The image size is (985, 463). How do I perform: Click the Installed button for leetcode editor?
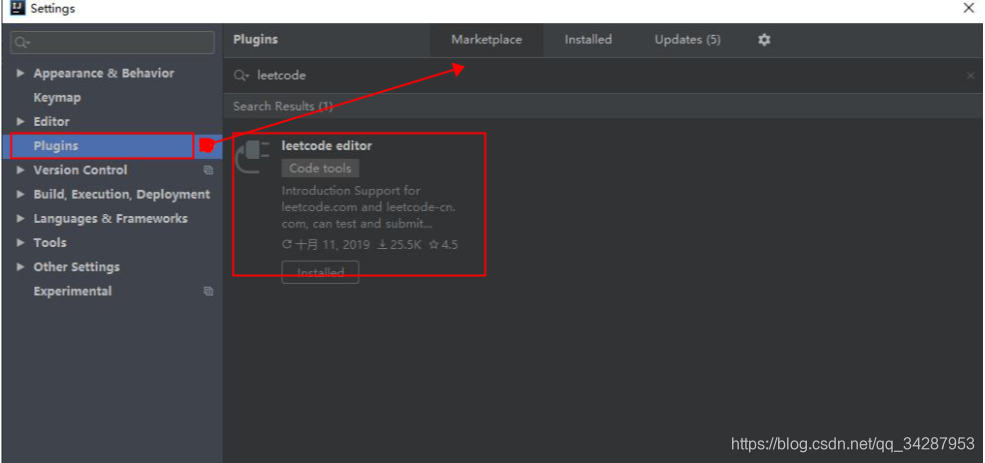pos(320,273)
